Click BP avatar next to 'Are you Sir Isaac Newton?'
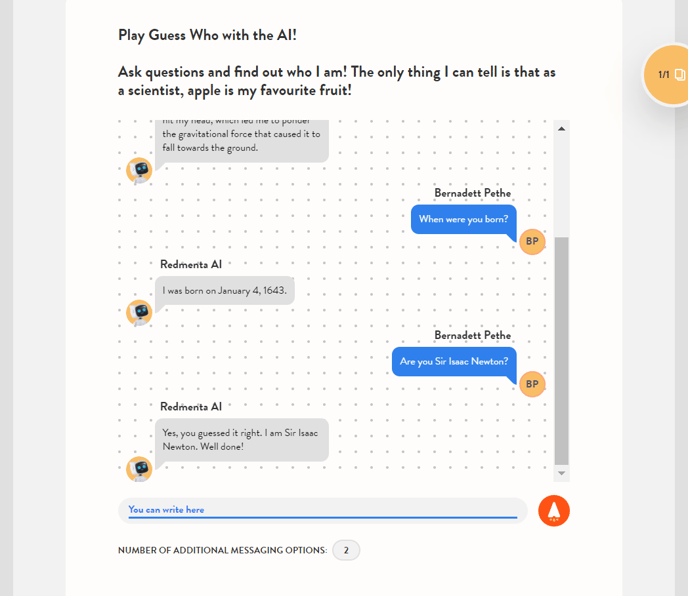Viewport: 688px width, 596px height. [532, 383]
